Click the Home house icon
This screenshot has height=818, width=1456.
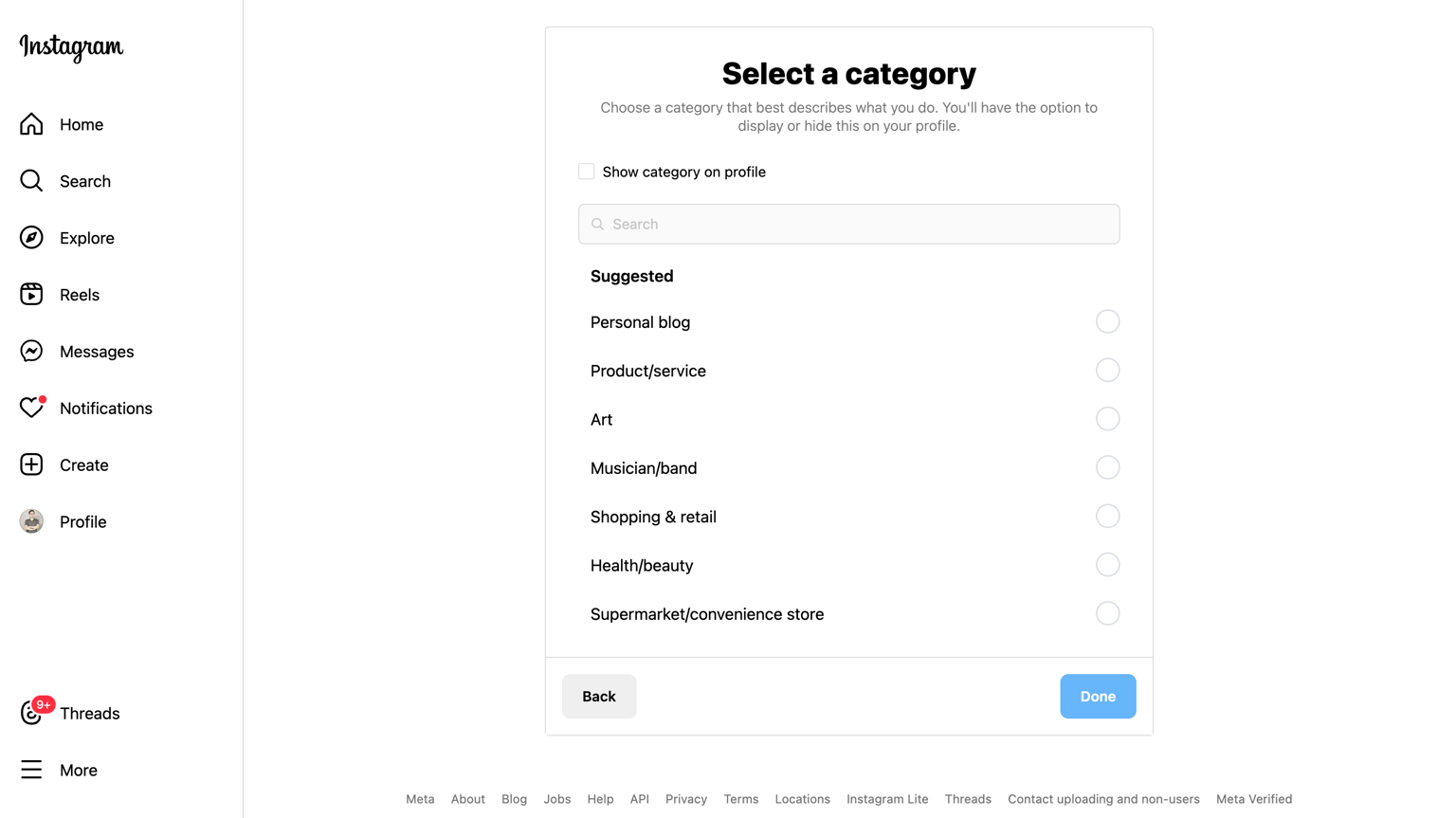(31, 124)
